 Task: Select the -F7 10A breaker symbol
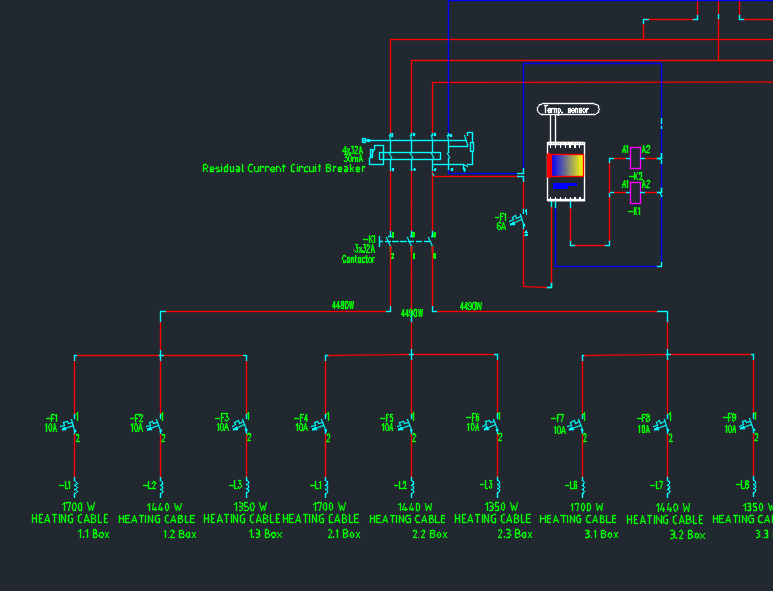pyautogui.click(x=577, y=426)
